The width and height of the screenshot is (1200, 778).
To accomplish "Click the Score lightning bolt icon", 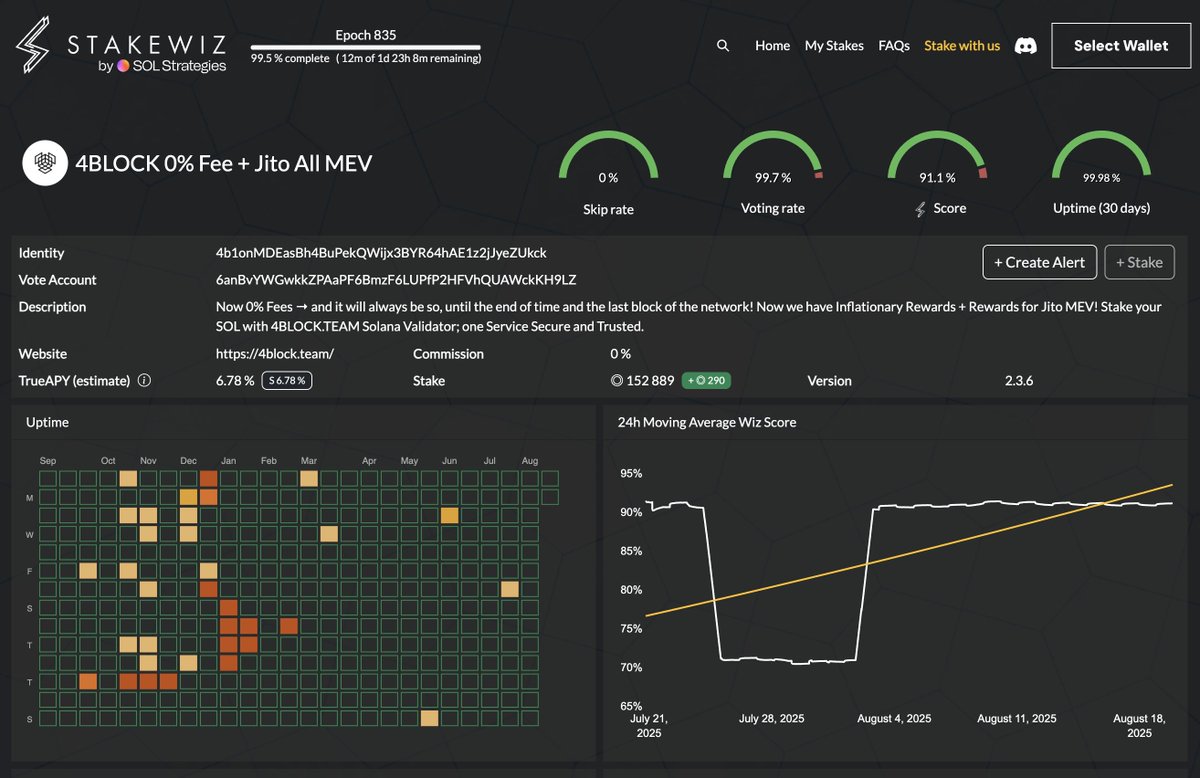I will pos(920,209).
